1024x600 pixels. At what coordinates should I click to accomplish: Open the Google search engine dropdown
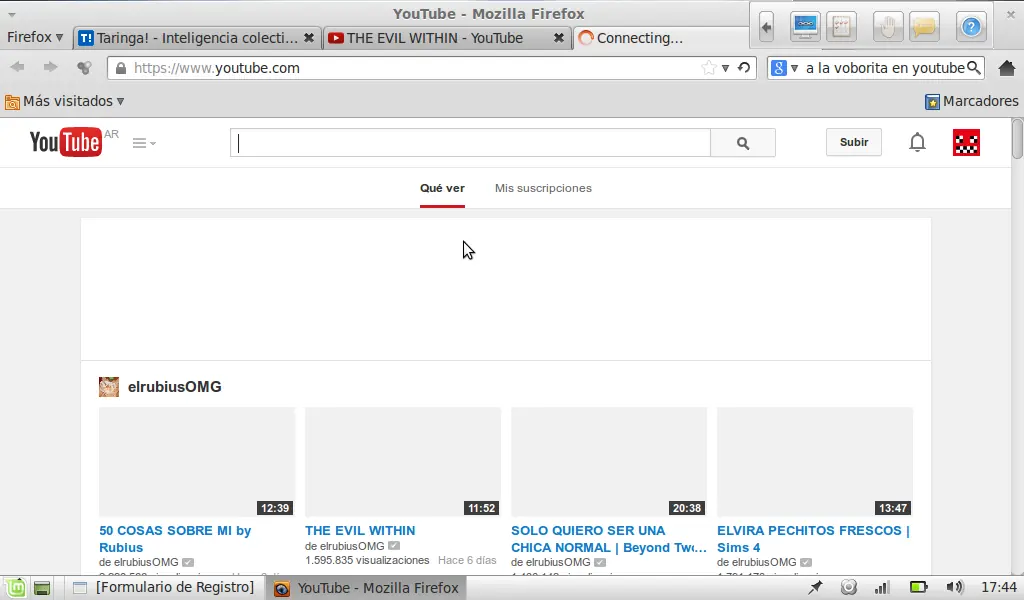[x=784, y=68]
